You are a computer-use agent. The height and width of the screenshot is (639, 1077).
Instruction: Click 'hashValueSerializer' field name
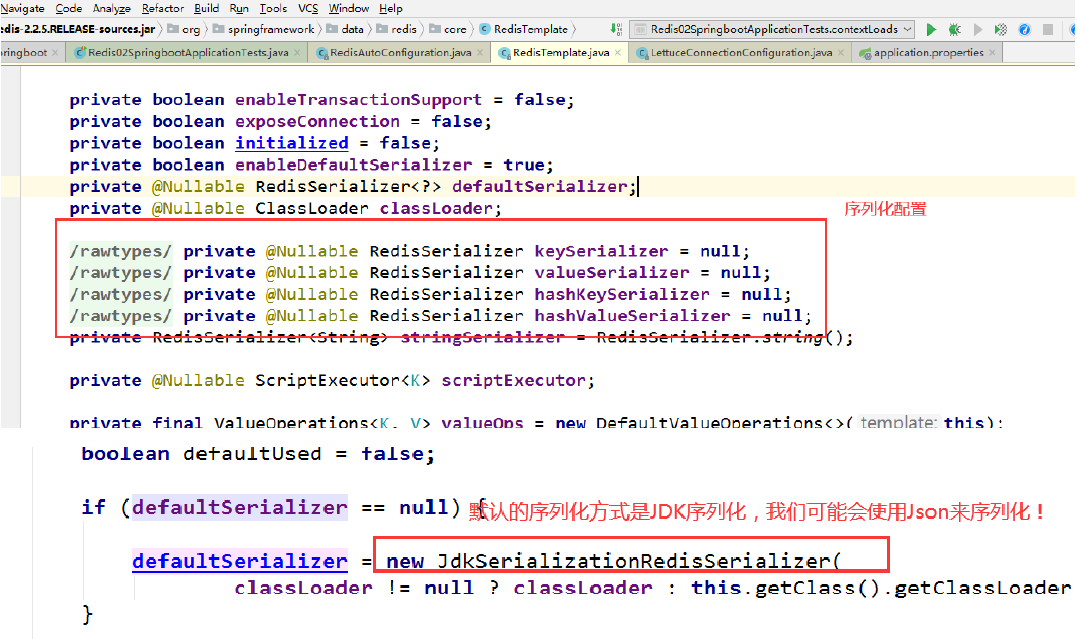pyautogui.click(x=632, y=316)
